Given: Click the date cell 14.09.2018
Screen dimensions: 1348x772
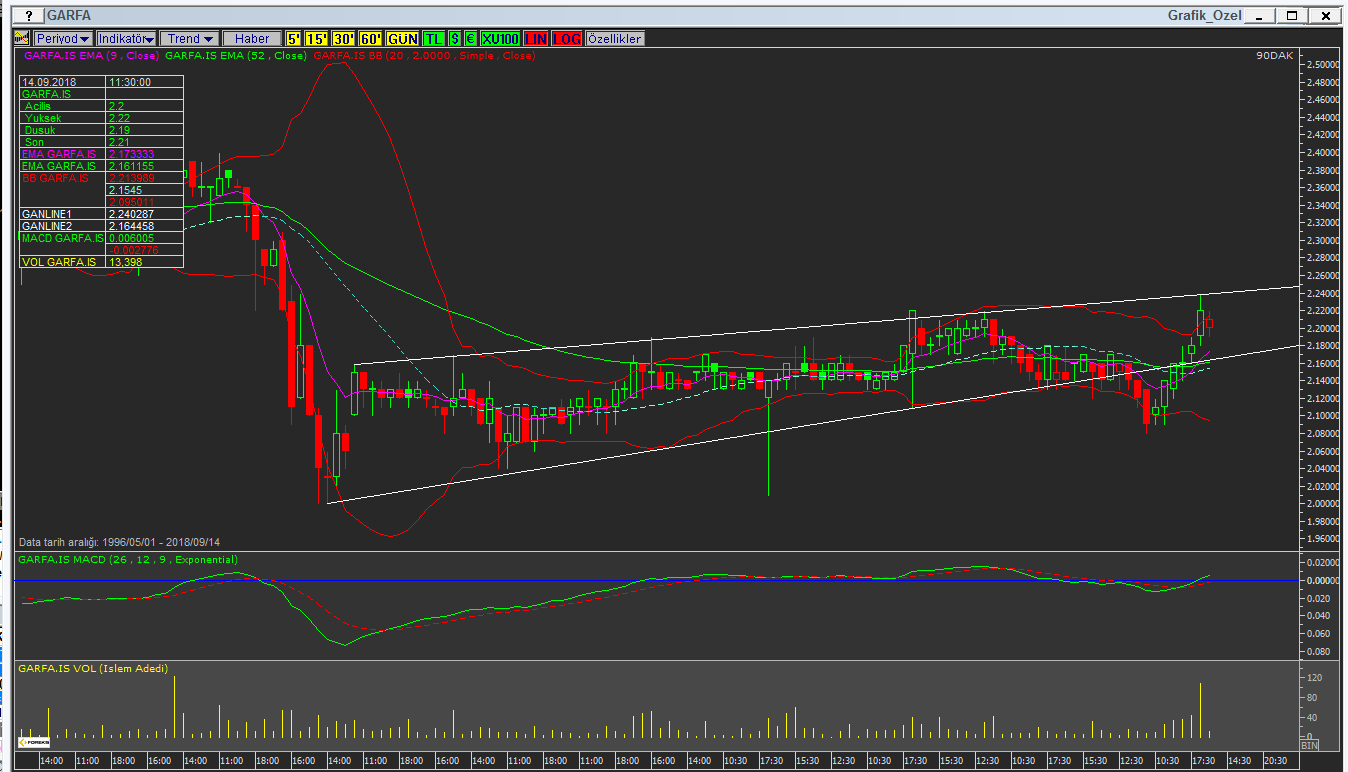Looking at the screenshot, I should [x=63, y=82].
